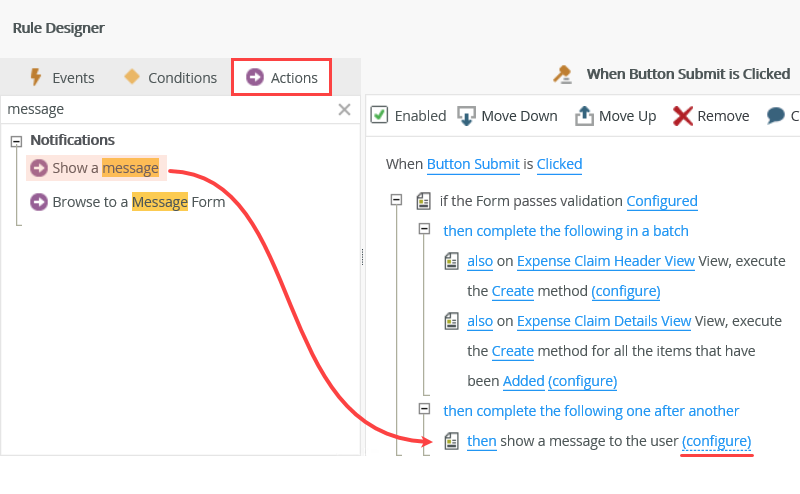The image size is (800, 494).
Task: Click configure link for show message
Action: (716, 440)
